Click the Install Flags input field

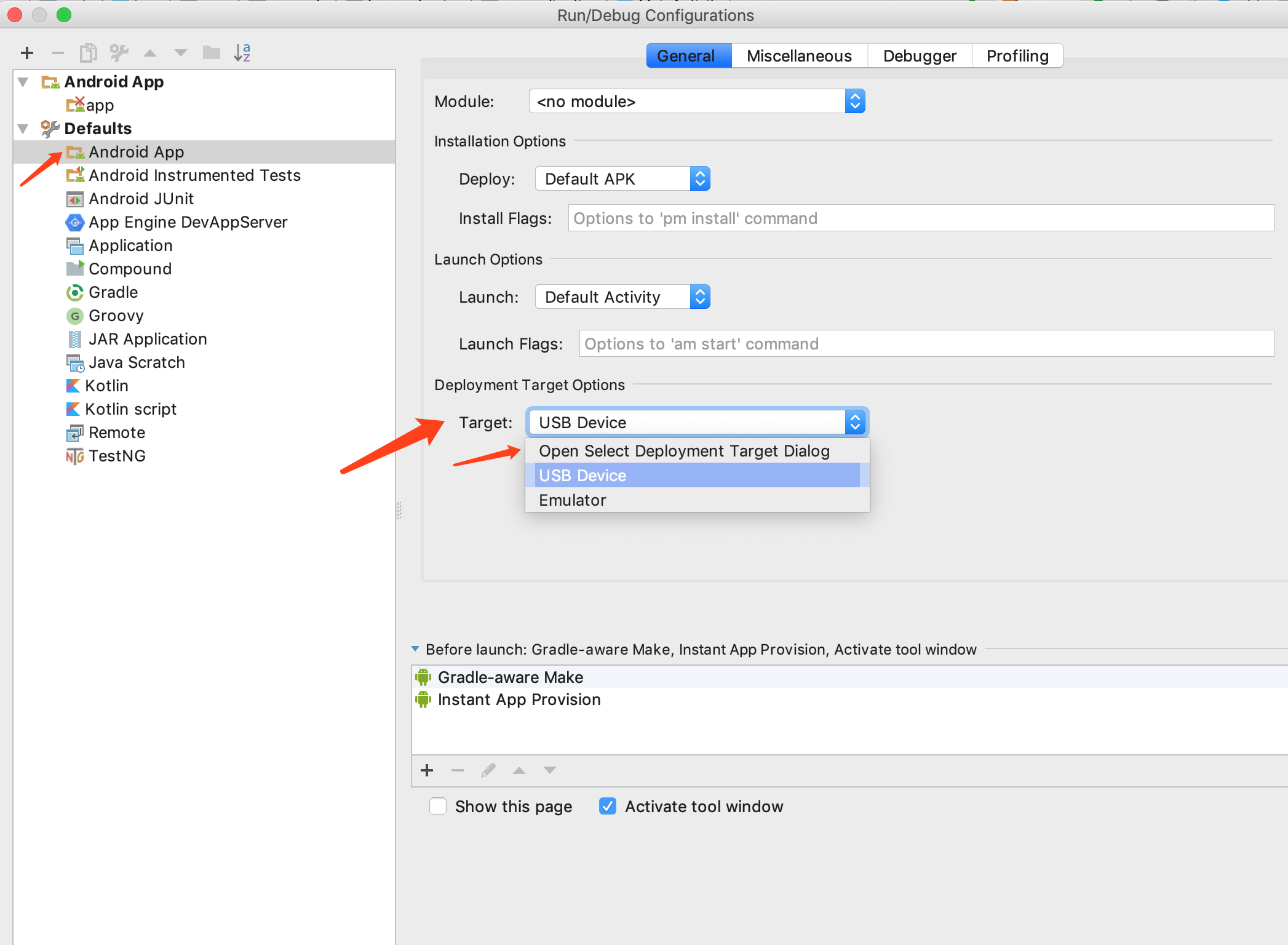pyautogui.click(x=921, y=218)
